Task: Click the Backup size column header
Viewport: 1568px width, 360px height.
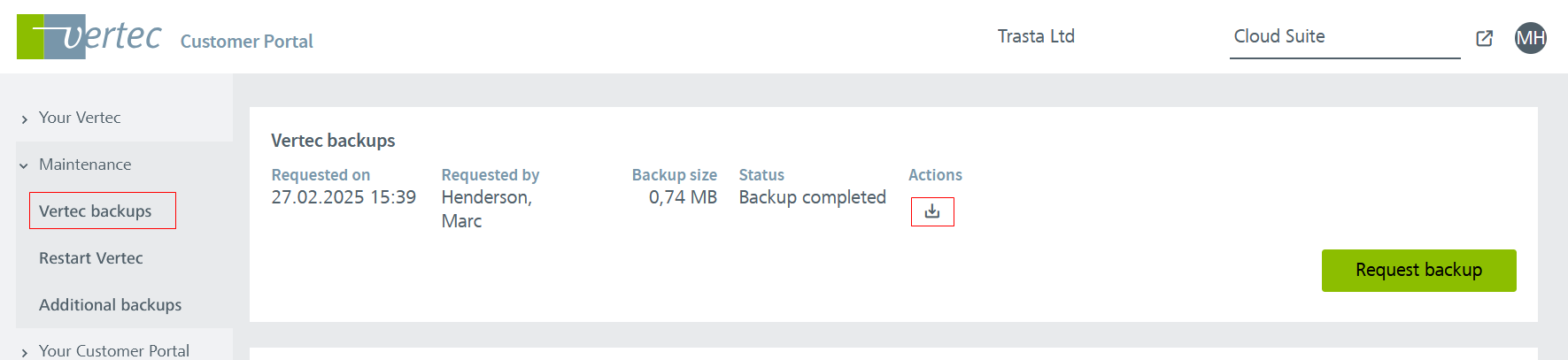Action: click(674, 175)
